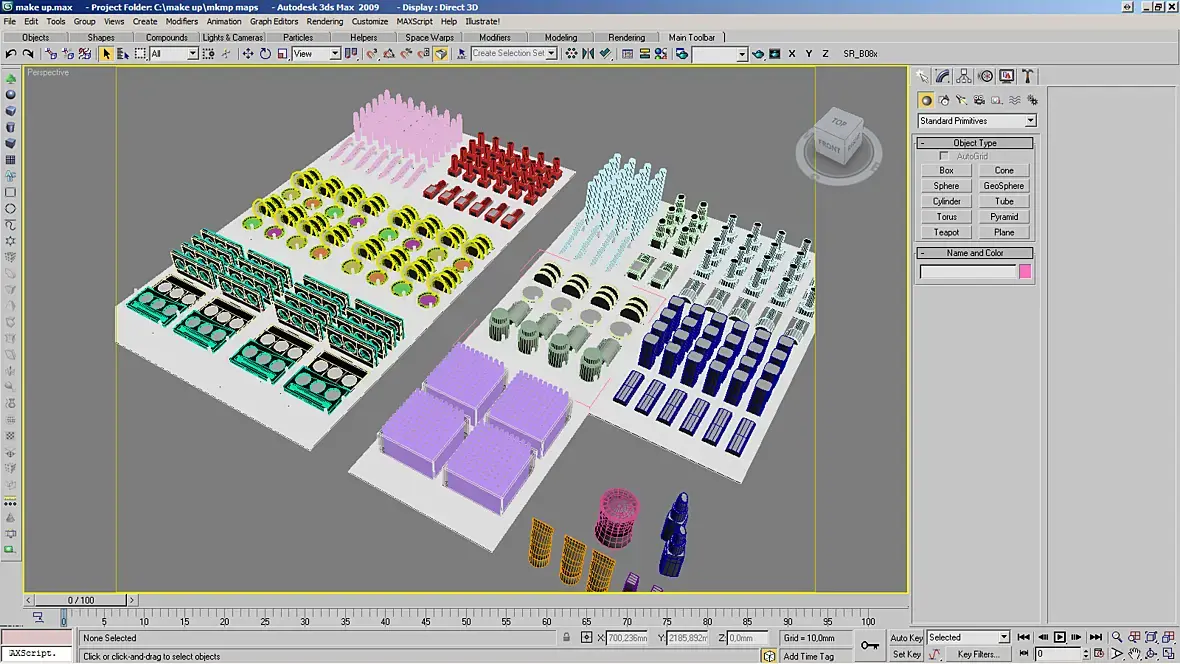
Task: Collapse the Object Type rollout
Action: (x=975, y=143)
